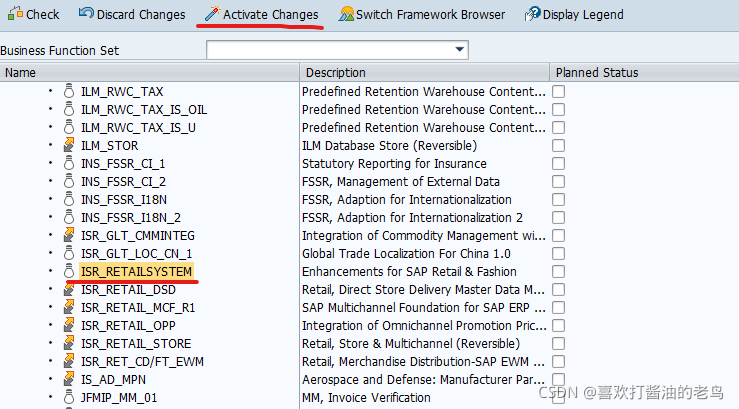The width and height of the screenshot is (739, 409).
Task: Click 'Global Trade Localization For China 1.0' text
Action: tap(406, 254)
